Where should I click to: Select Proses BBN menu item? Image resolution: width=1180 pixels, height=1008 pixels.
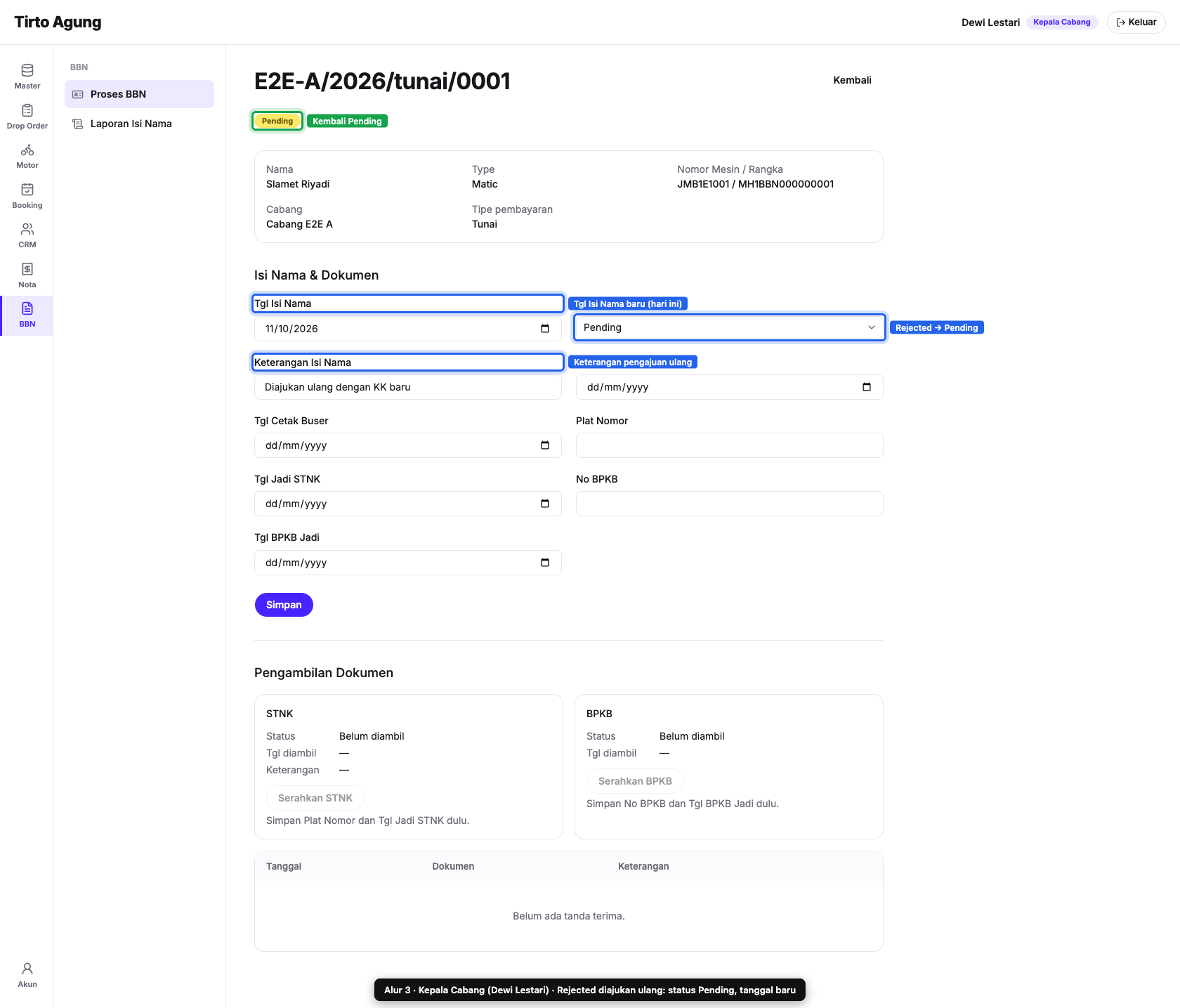[139, 94]
